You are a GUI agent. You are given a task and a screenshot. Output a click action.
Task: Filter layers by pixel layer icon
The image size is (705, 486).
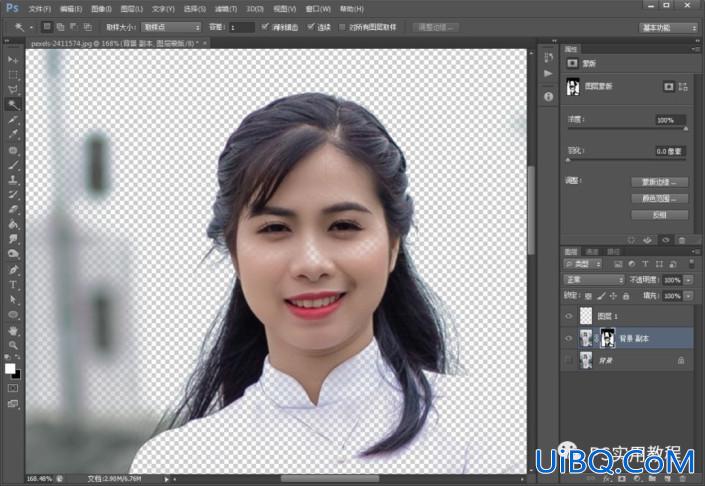pos(618,264)
